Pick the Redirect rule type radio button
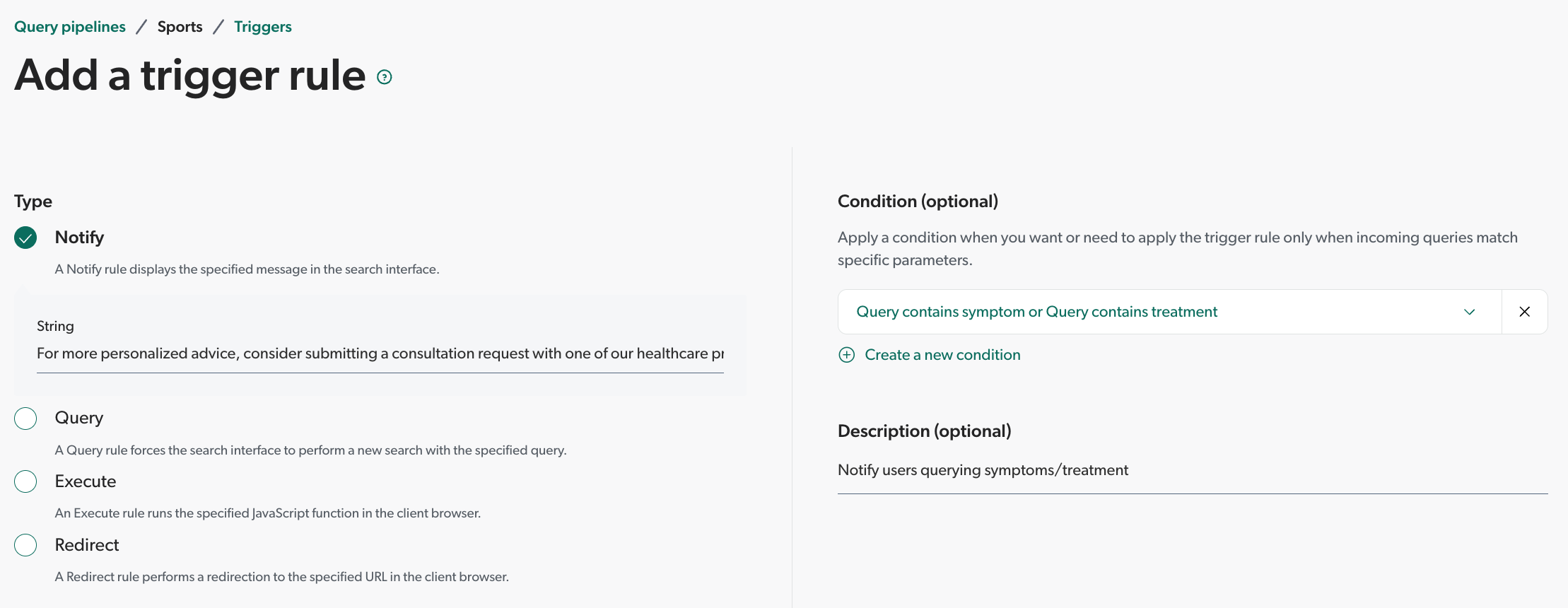Image resolution: width=1568 pixels, height=608 pixels. [25, 545]
